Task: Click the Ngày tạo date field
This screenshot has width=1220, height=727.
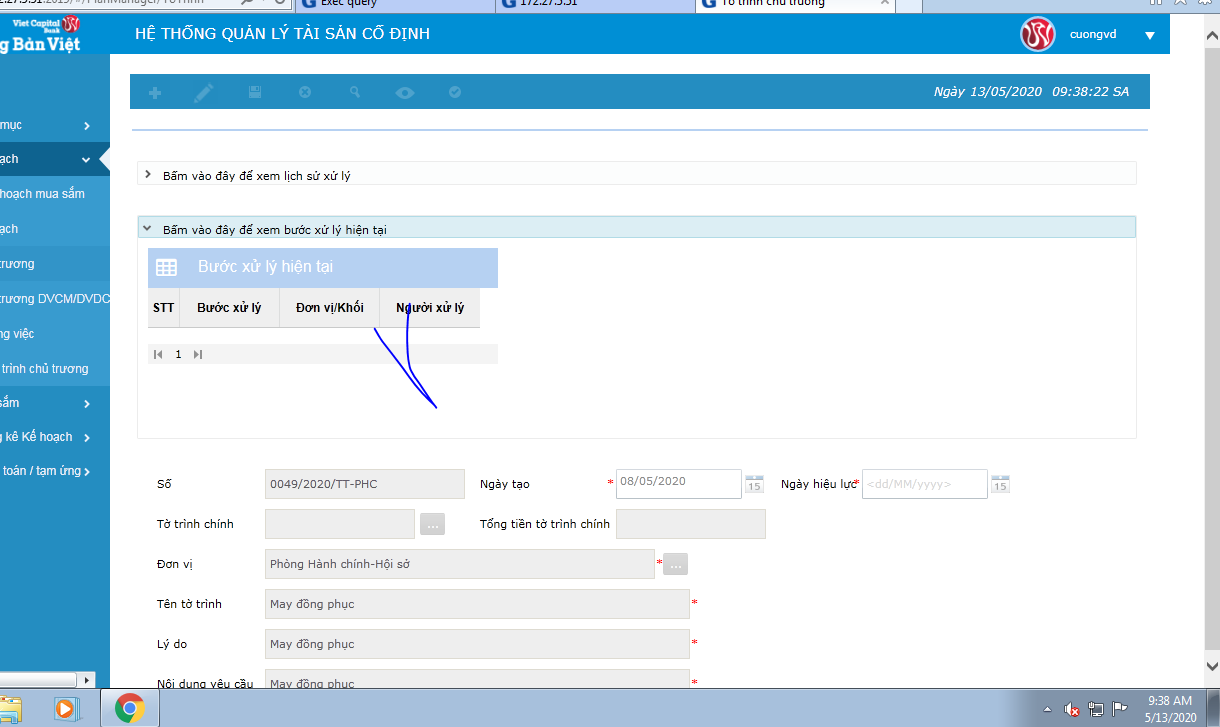Action: (x=678, y=484)
